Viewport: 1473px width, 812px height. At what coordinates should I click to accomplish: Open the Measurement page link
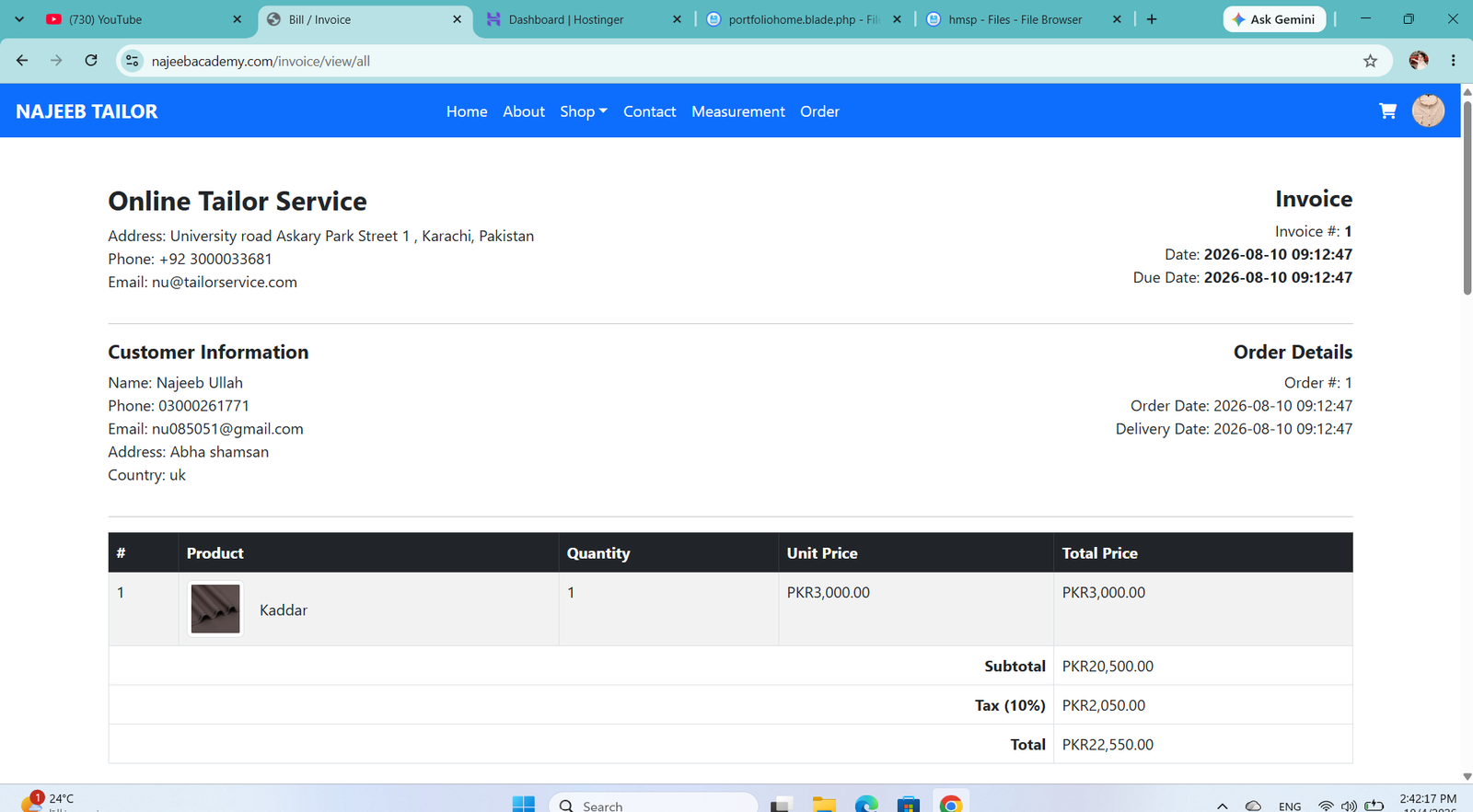[x=738, y=111]
